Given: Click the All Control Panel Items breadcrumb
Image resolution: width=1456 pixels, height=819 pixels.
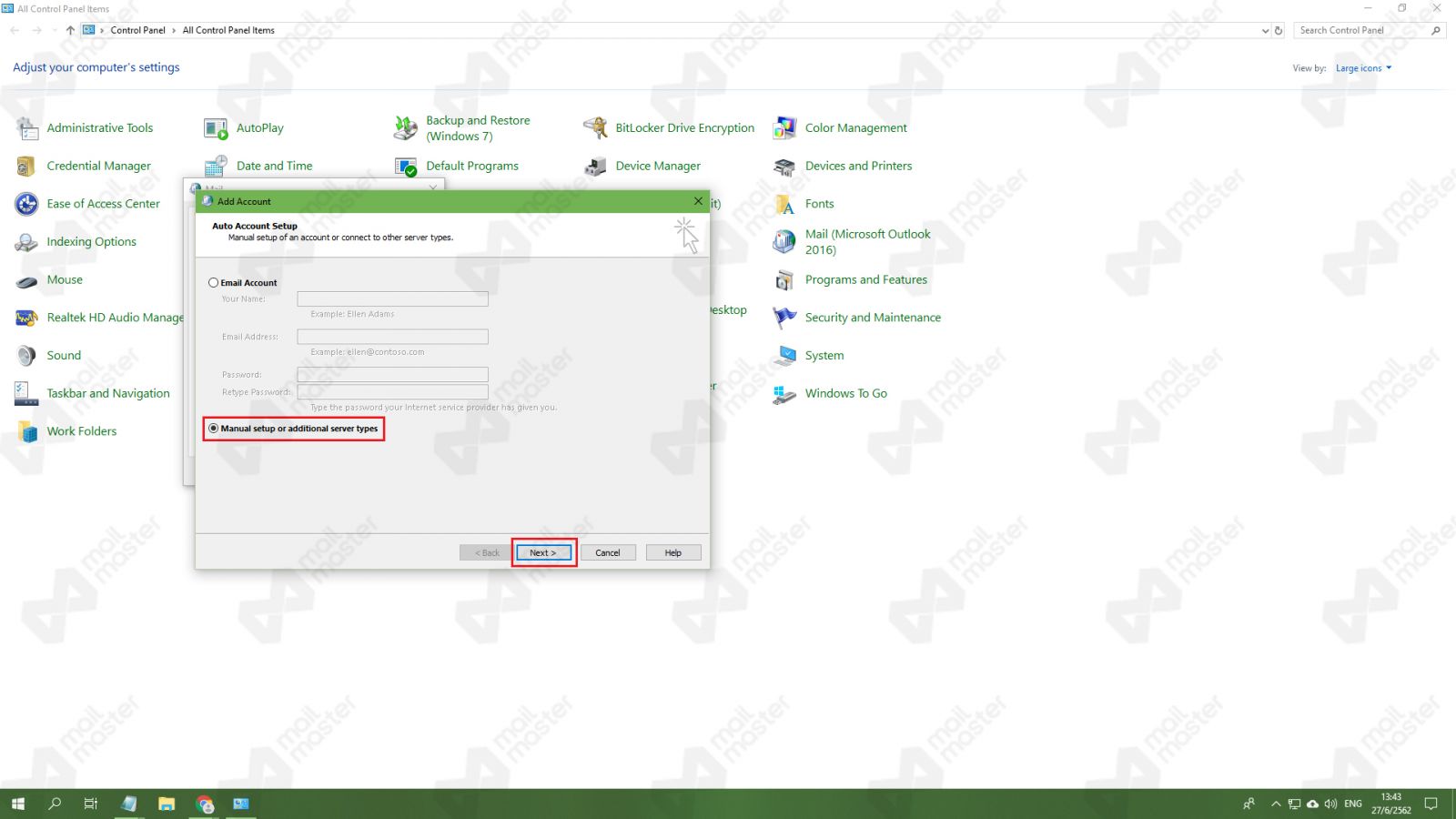Looking at the screenshot, I should tap(228, 30).
